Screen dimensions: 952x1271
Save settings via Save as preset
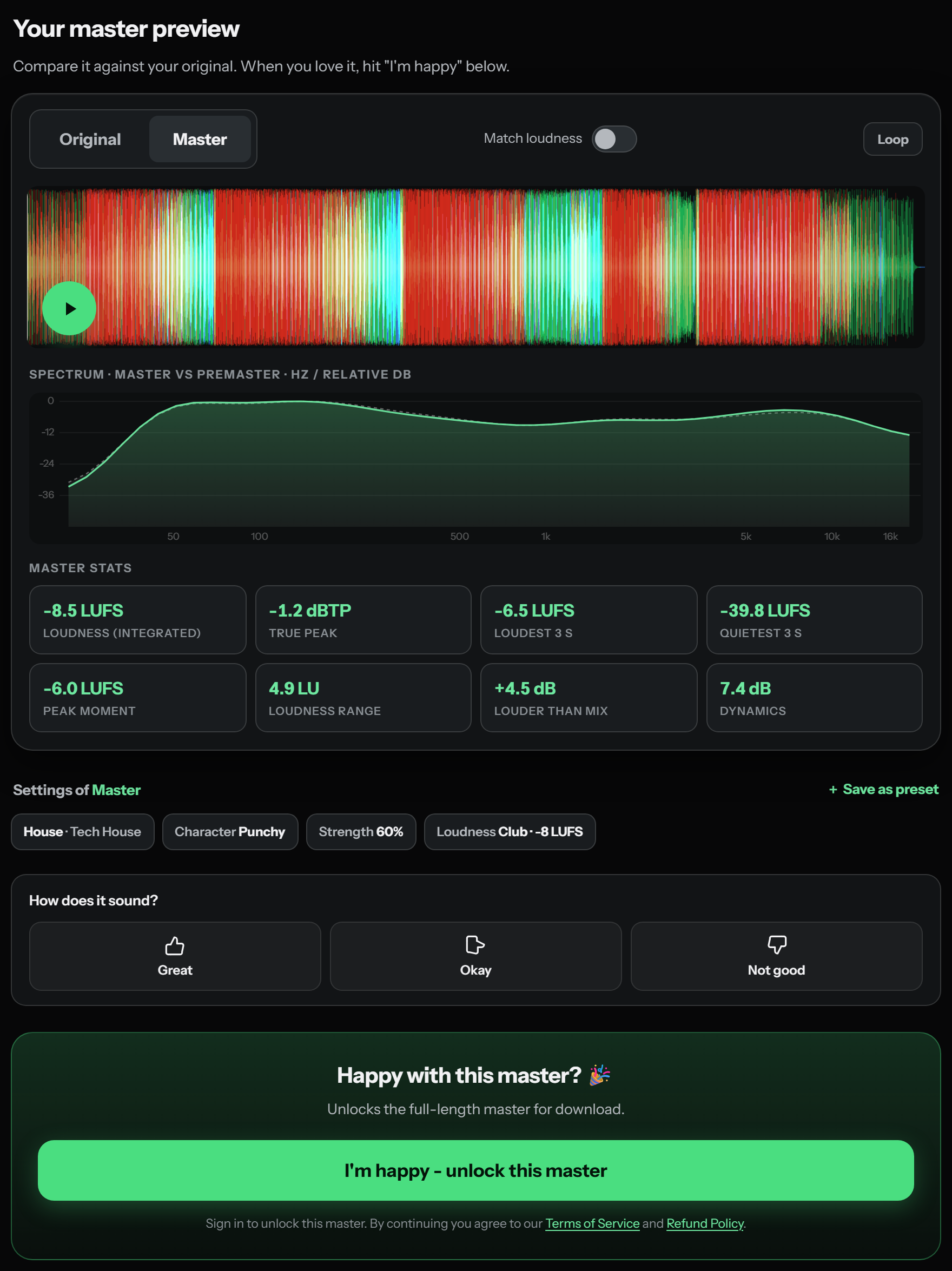[883, 790]
